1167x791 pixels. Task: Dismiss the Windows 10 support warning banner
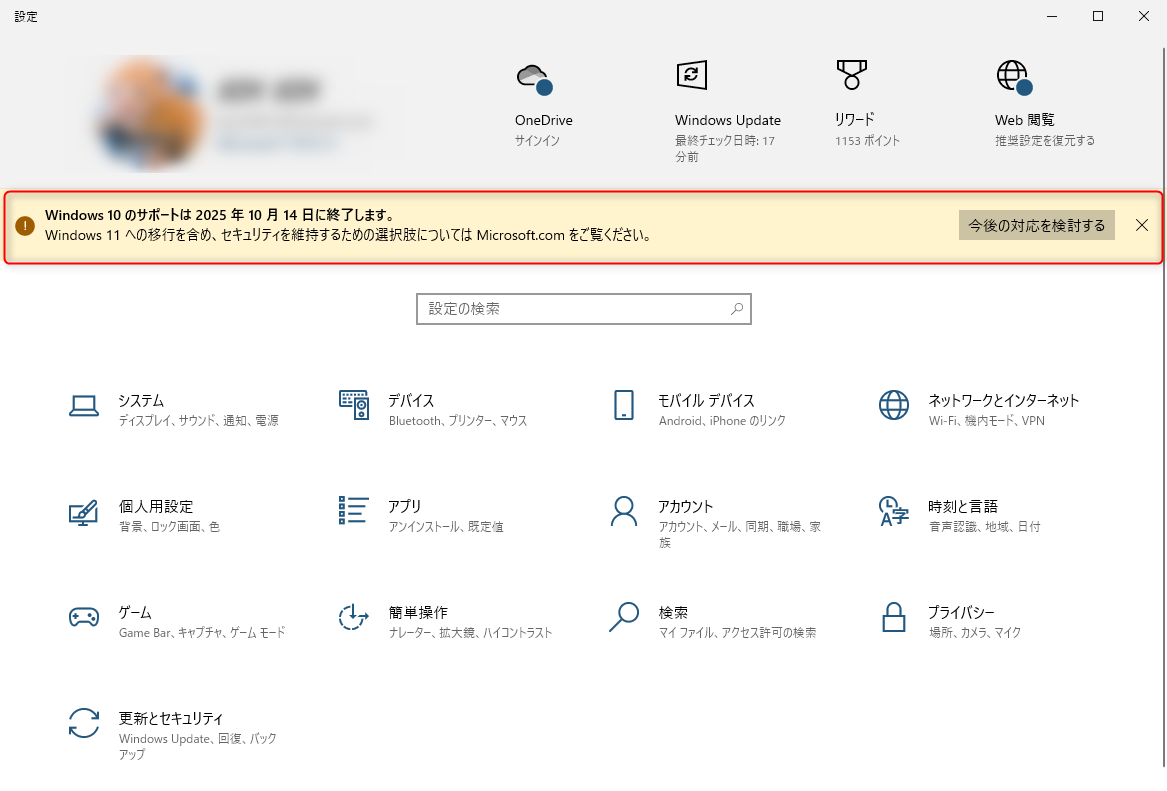click(1142, 225)
